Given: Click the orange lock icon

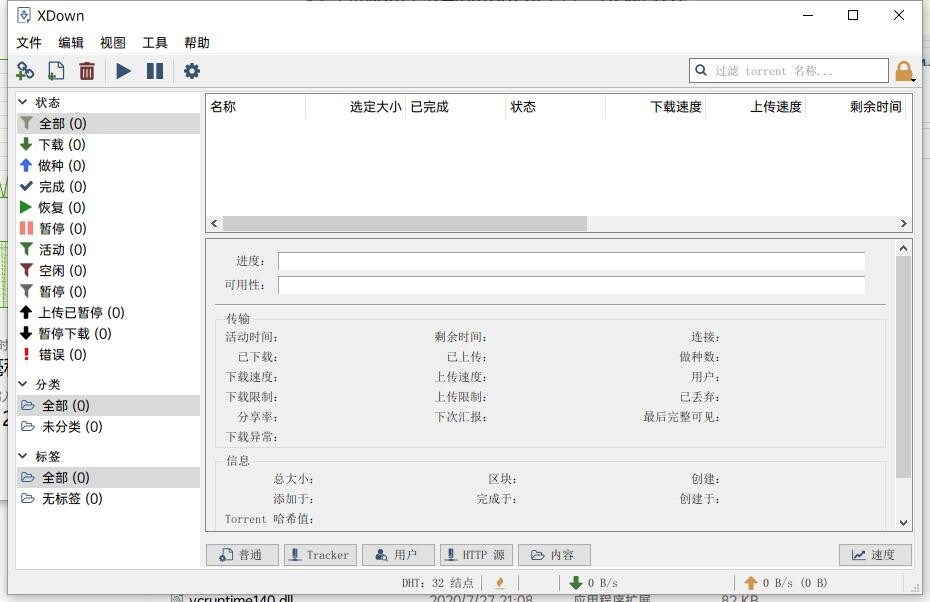Looking at the screenshot, I should pyautogui.click(x=903, y=71).
